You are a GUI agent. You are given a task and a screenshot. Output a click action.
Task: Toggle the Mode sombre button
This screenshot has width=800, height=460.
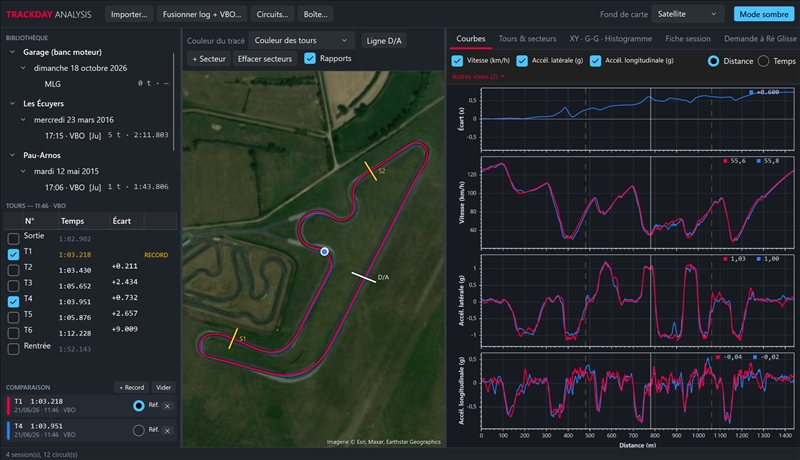(x=764, y=14)
